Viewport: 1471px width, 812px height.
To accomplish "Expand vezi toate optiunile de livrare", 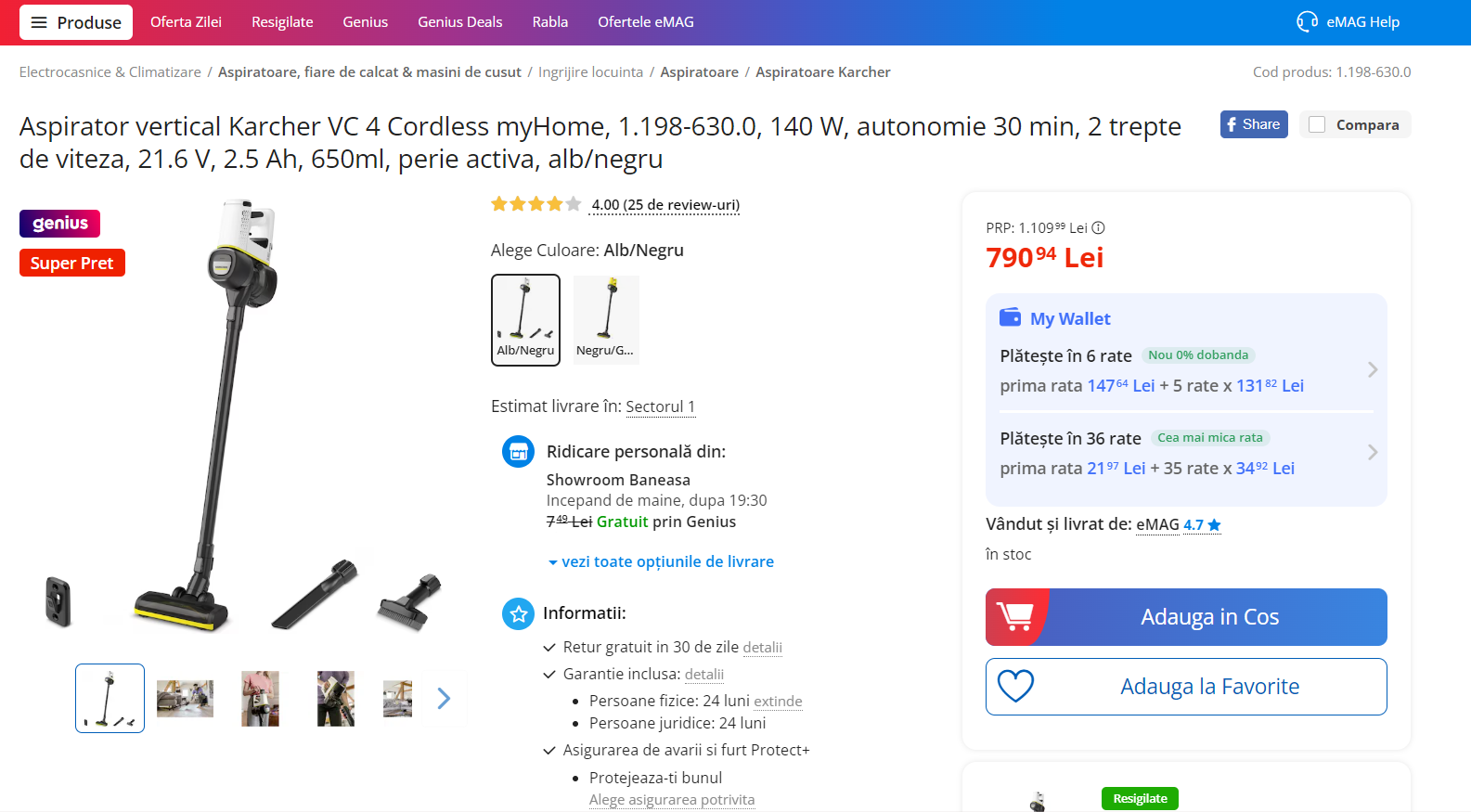I will click(x=661, y=561).
